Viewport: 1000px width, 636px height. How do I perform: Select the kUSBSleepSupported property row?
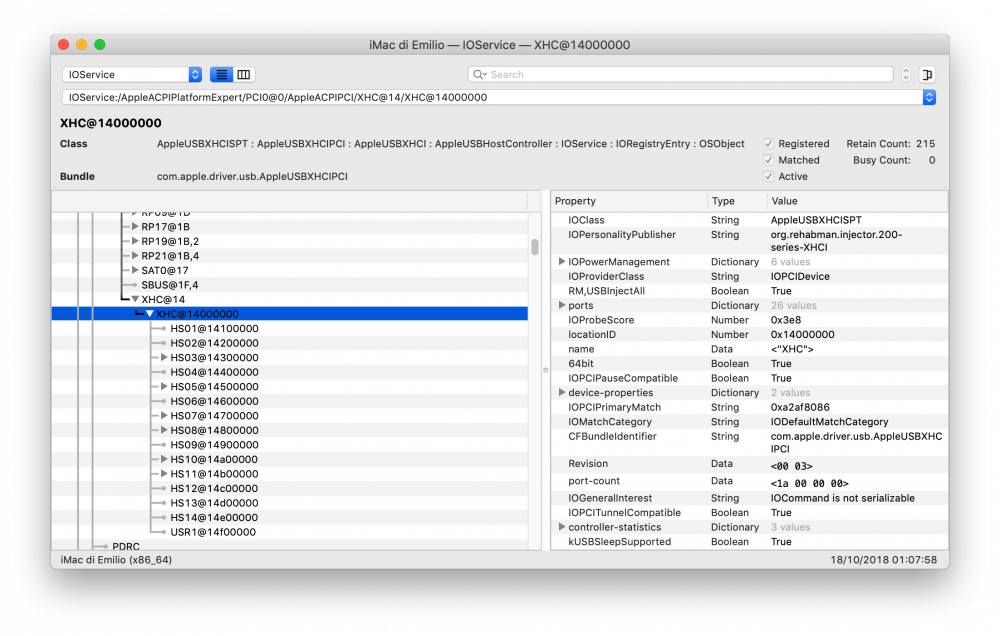[x=749, y=542]
